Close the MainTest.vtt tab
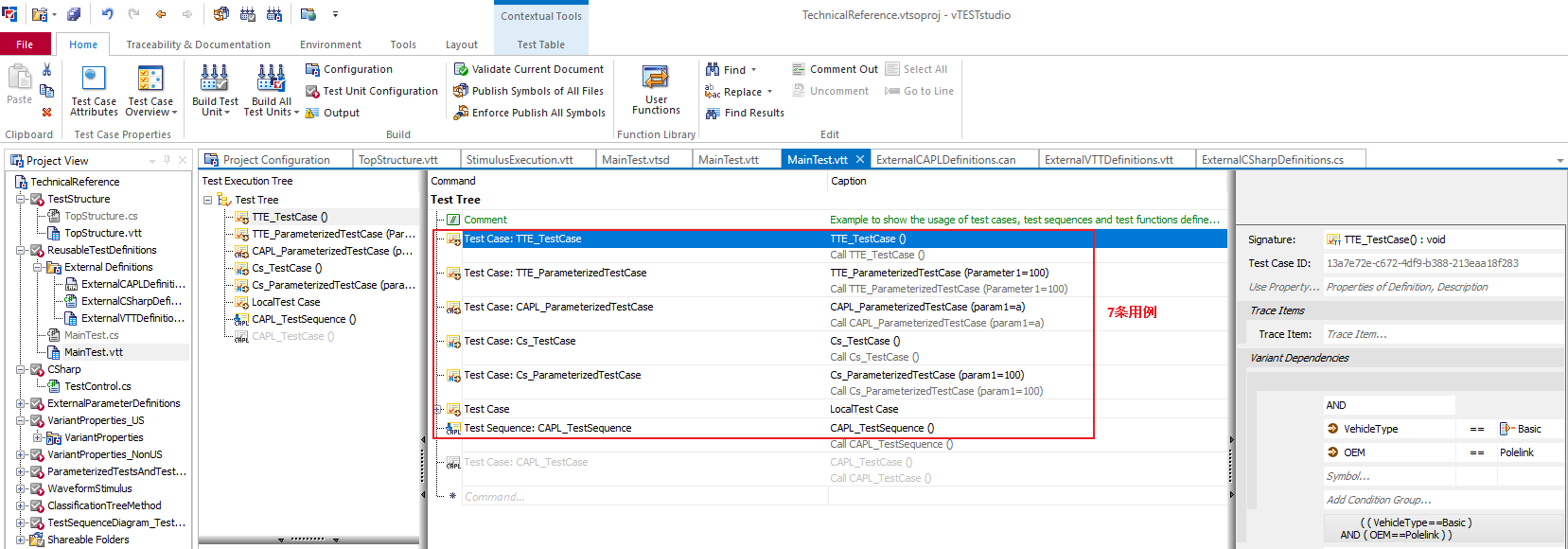 pyautogui.click(x=860, y=159)
